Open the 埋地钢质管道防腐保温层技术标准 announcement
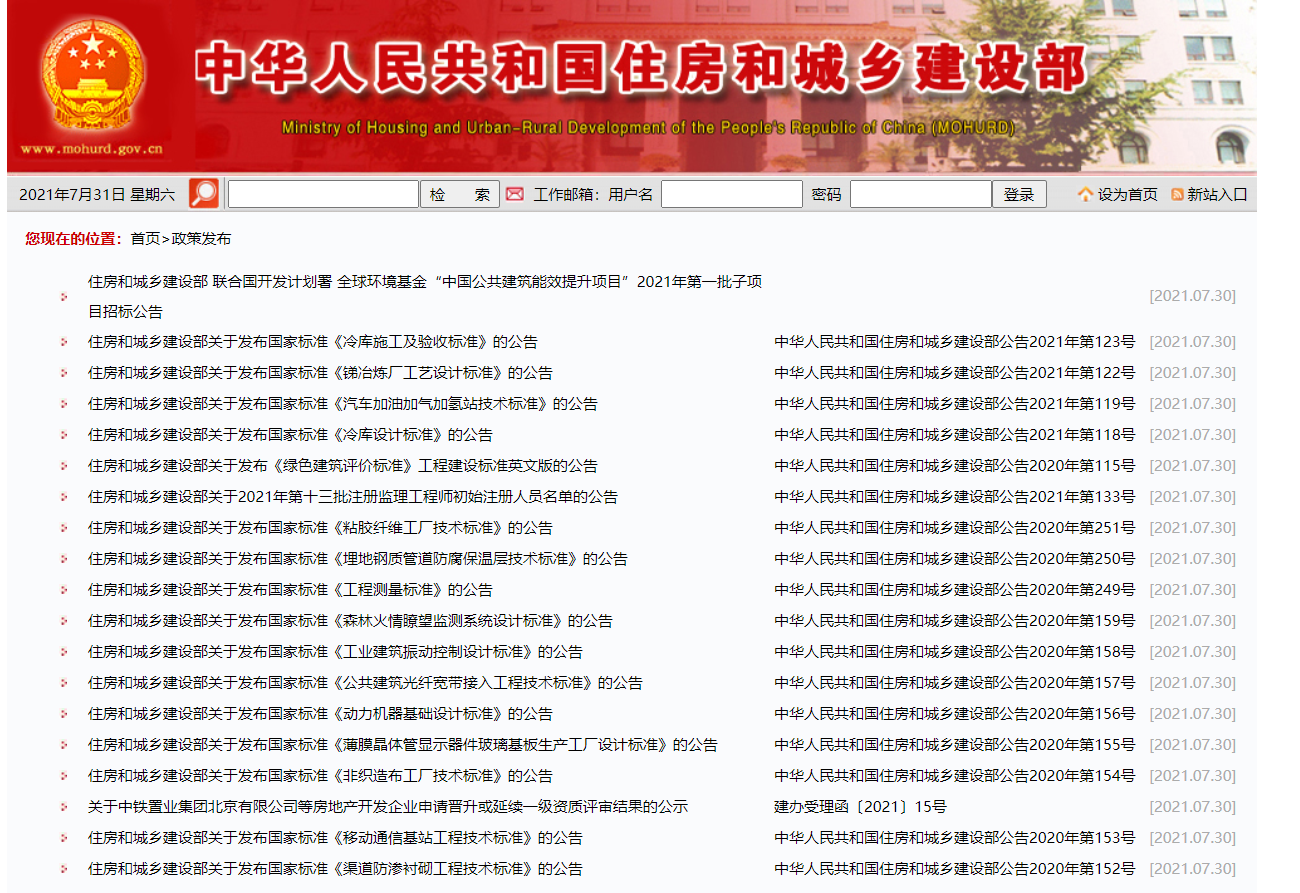The width and height of the screenshot is (1300, 893). pyautogui.click(x=357, y=559)
